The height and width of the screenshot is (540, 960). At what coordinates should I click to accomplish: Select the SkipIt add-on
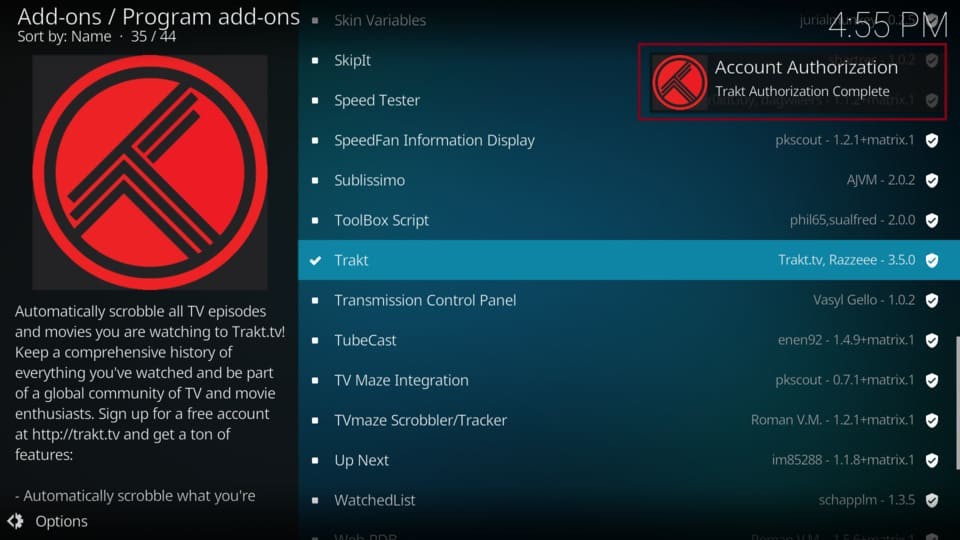point(629,60)
